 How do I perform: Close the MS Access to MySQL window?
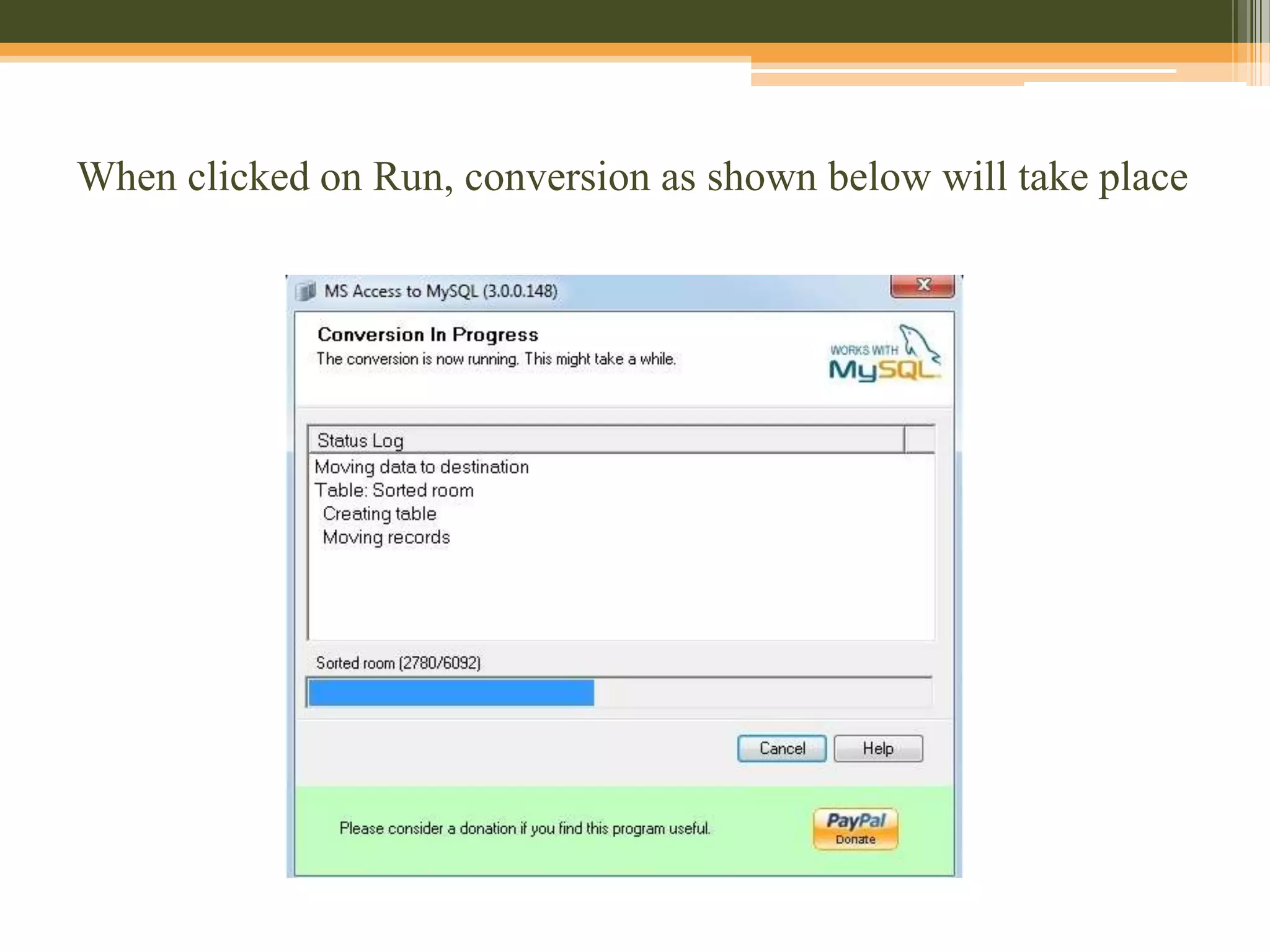[923, 286]
